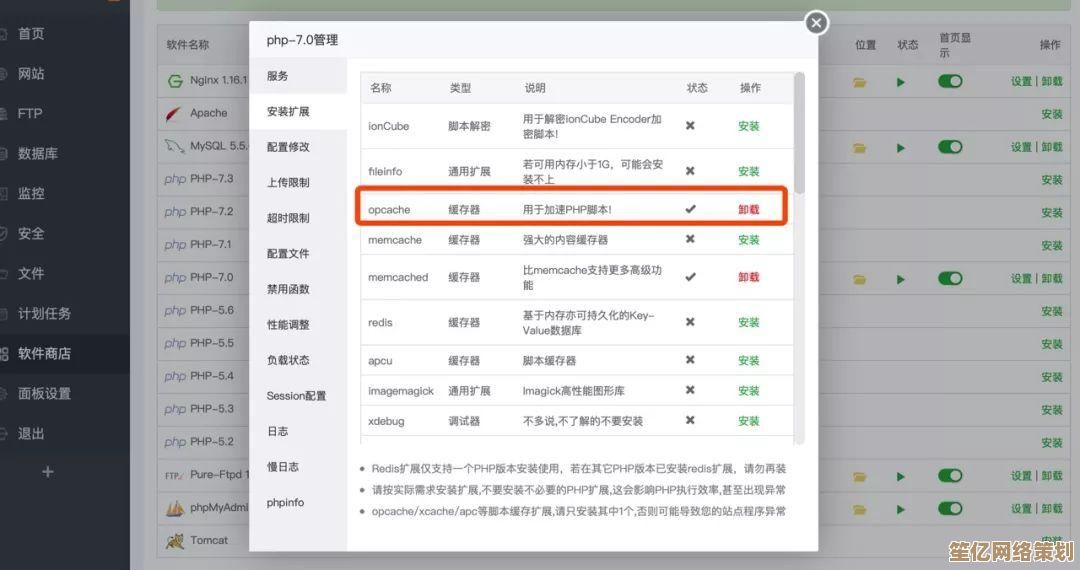Open the Session配置 tab

pyautogui.click(x=296, y=396)
